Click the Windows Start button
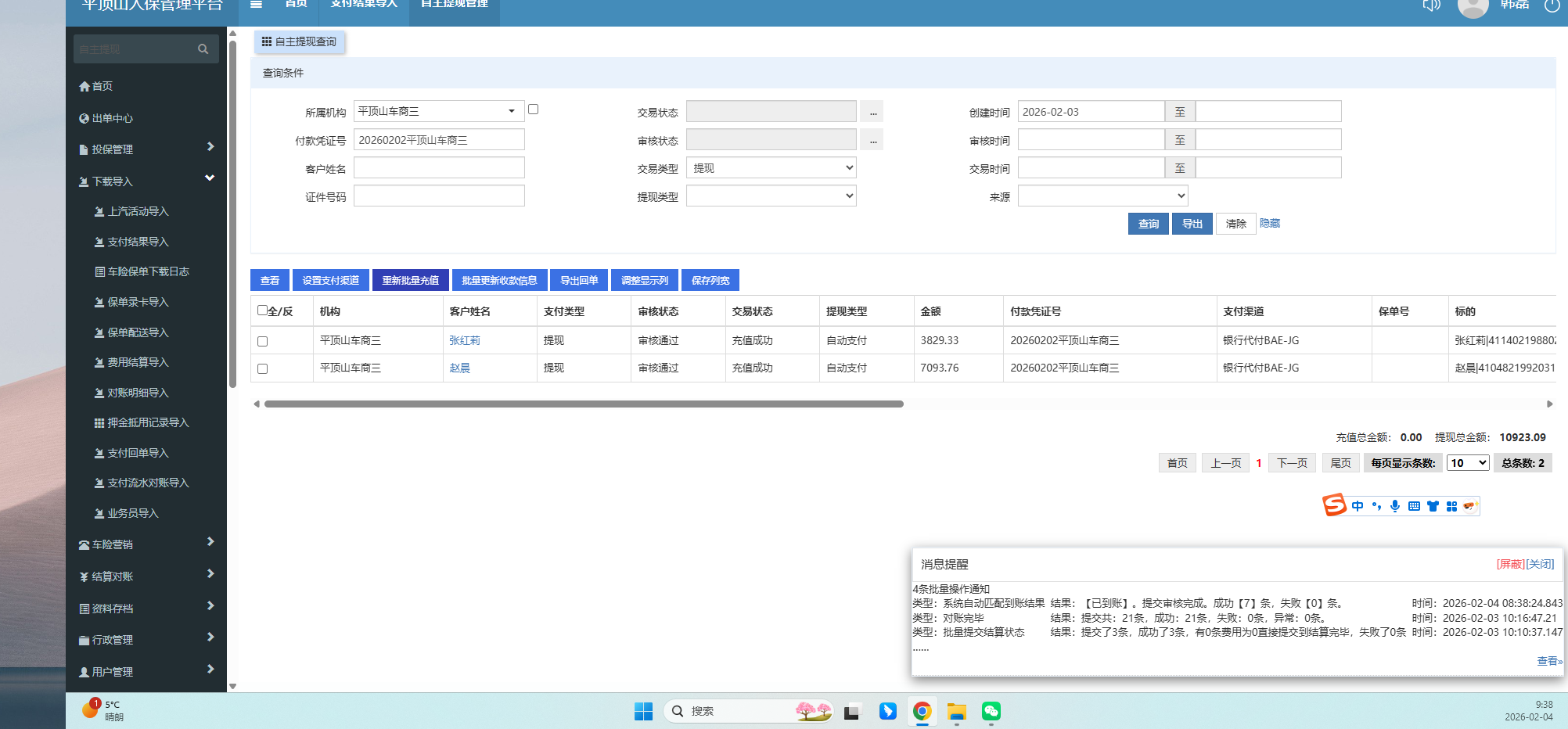This screenshot has height=729, width=1568. point(643,711)
